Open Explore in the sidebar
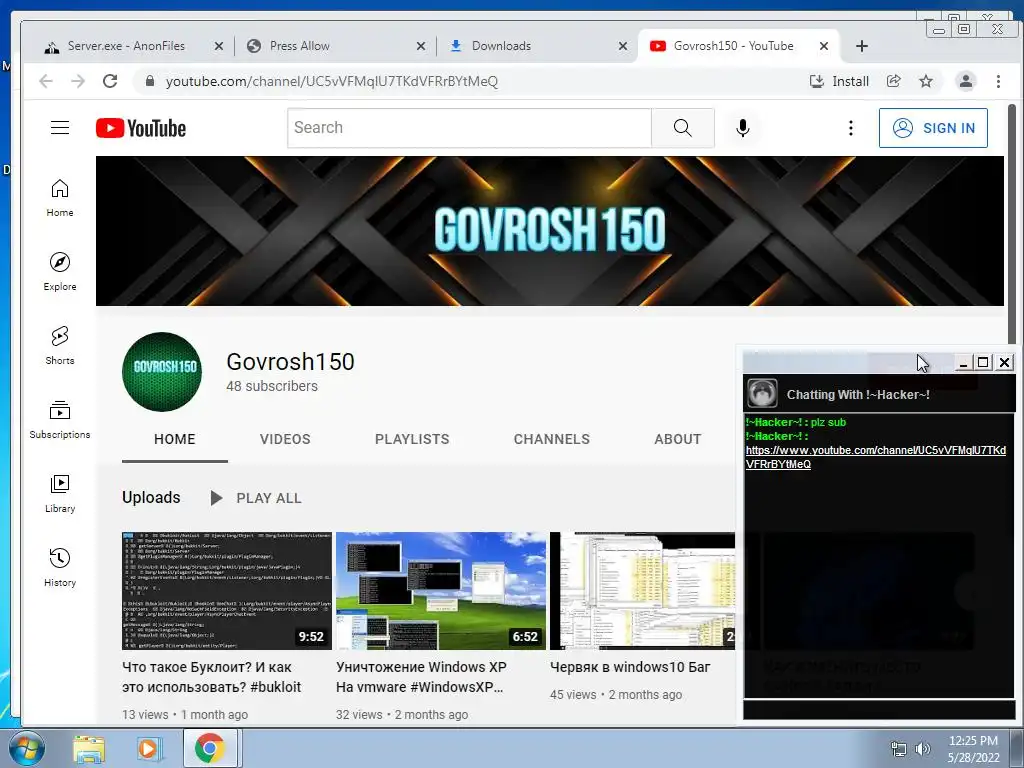The height and width of the screenshot is (768, 1024). pyautogui.click(x=60, y=272)
